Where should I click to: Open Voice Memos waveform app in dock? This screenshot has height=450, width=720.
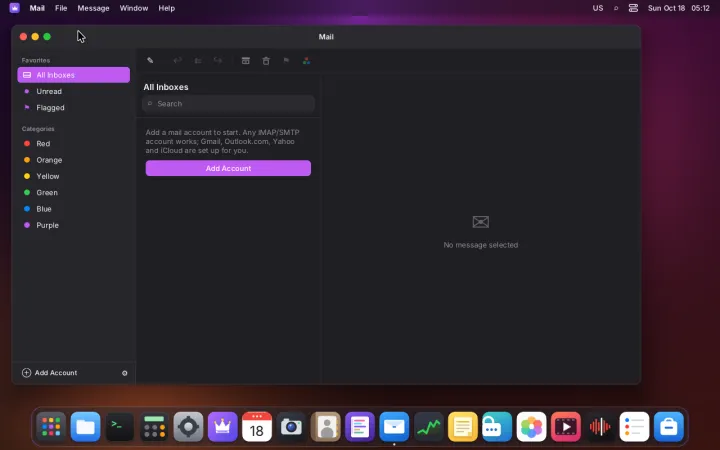600,427
